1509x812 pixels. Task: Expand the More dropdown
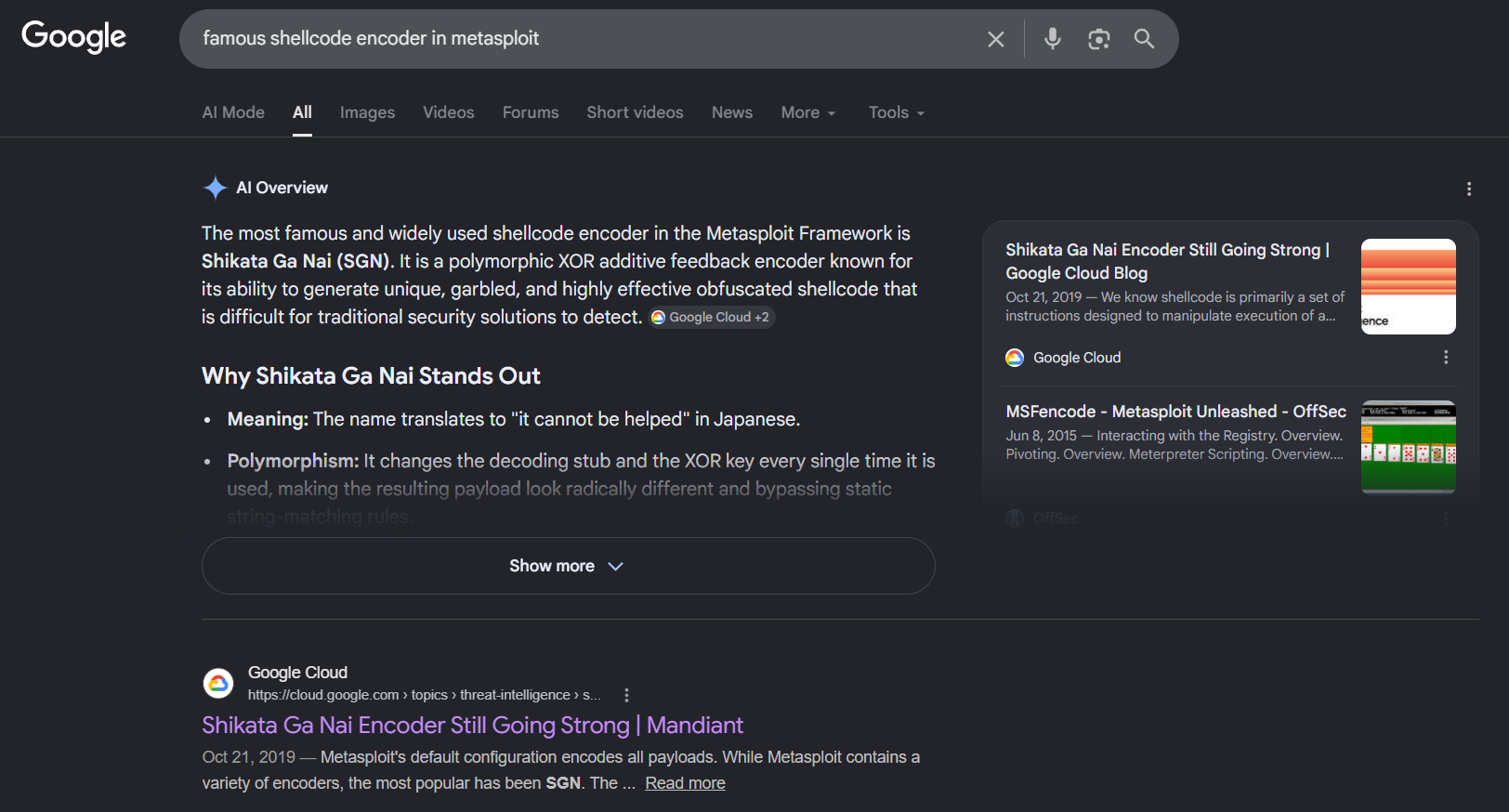tap(808, 112)
